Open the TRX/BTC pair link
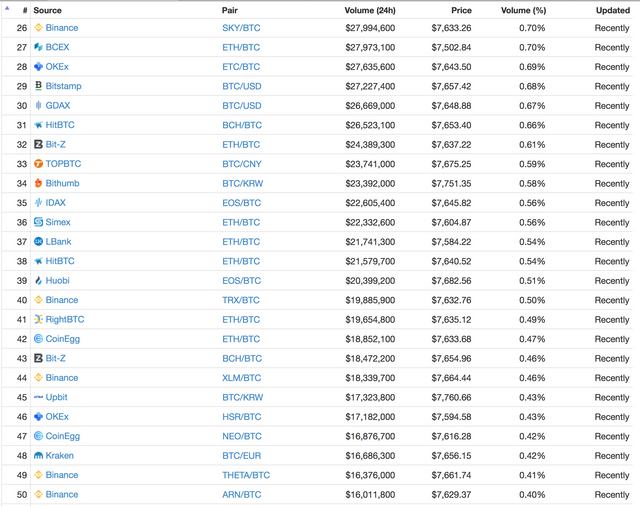This screenshot has width=640, height=507. pyautogui.click(x=241, y=300)
